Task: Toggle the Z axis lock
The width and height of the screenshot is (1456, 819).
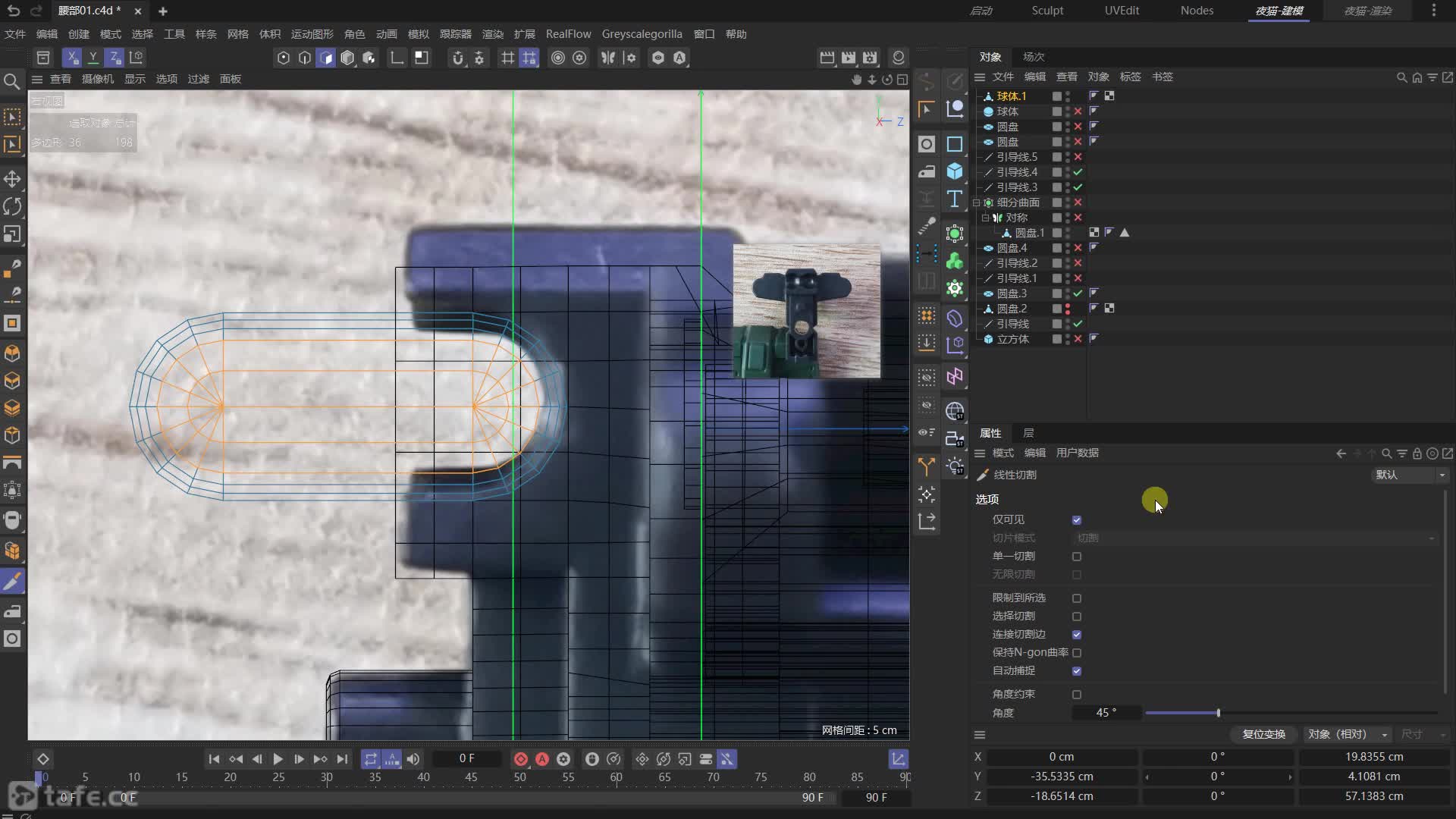Action: tap(114, 58)
